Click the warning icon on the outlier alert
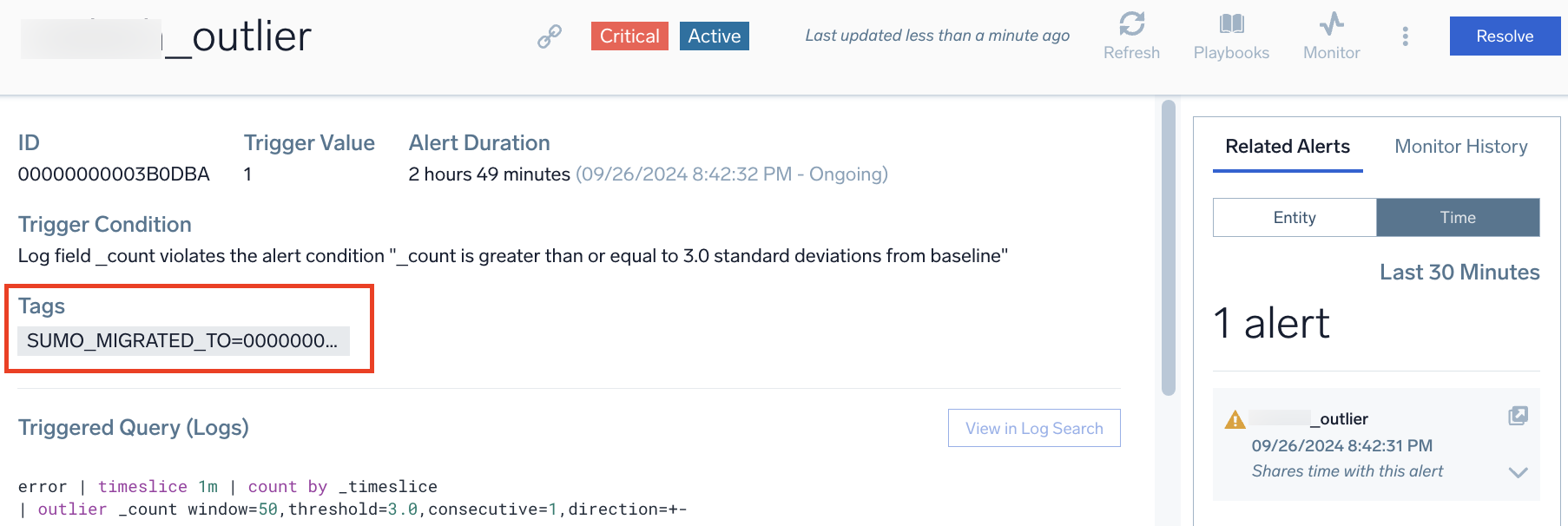 [1235, 418]
